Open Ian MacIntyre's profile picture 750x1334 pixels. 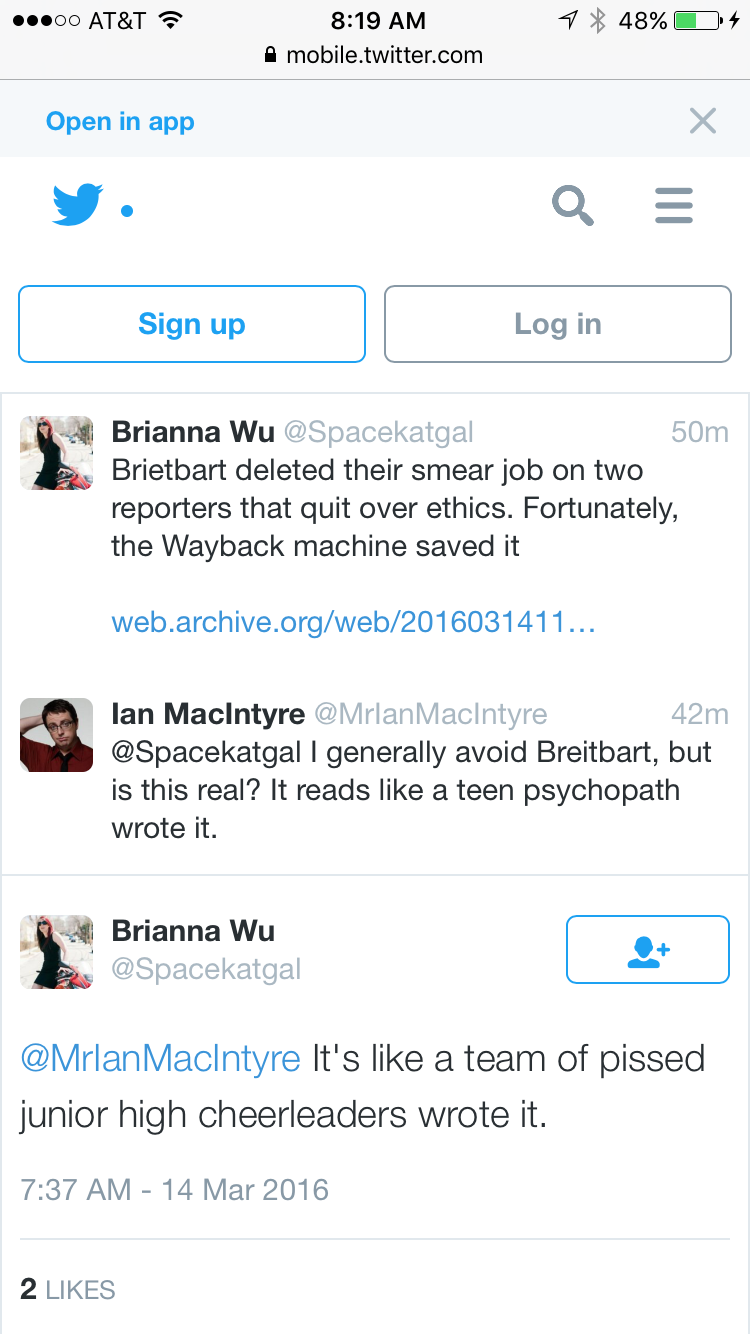pos(57,735)
